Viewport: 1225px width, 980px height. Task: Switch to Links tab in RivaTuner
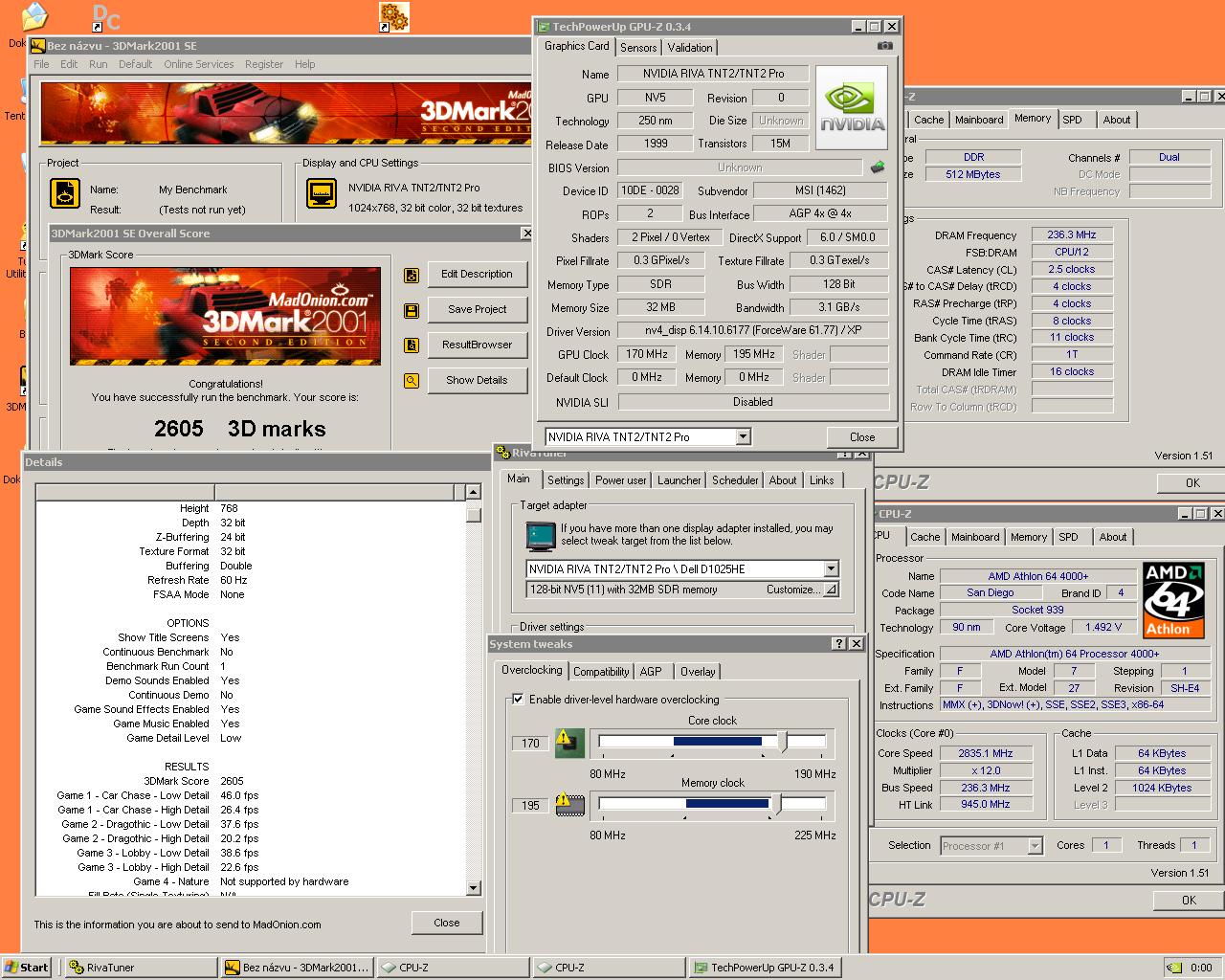[x=821, y=480]
